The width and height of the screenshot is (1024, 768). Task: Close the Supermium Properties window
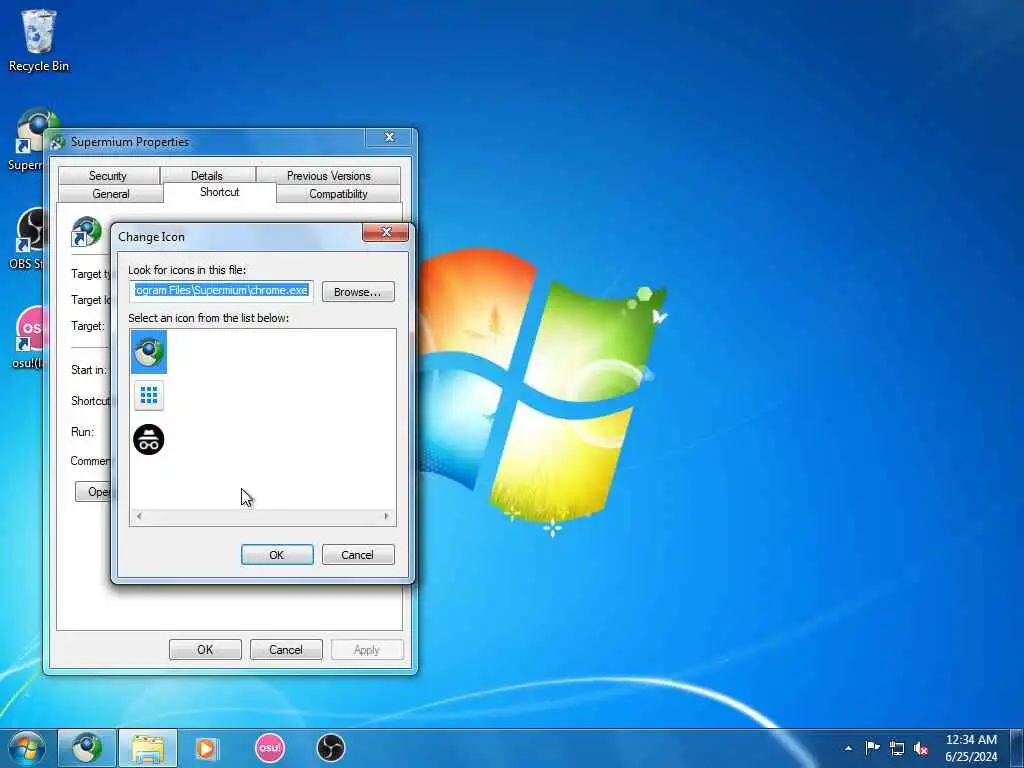[389, 137]
